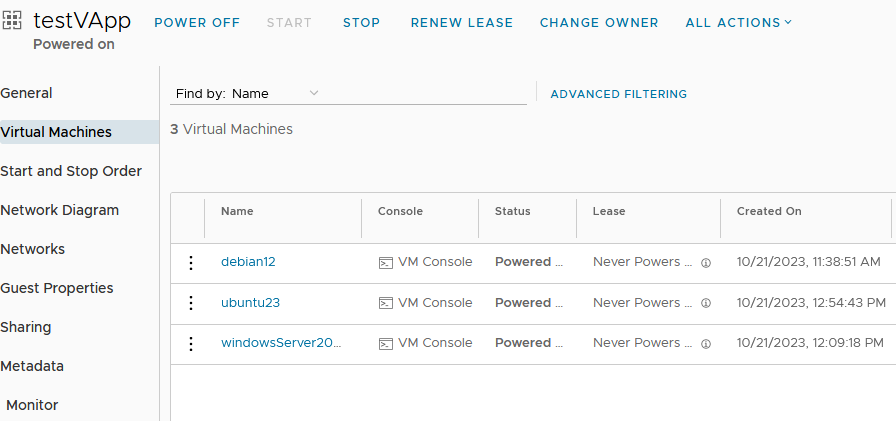Click the Power Off button
The height and width of the screenshot is (421, 896).
tap(197, 23)
